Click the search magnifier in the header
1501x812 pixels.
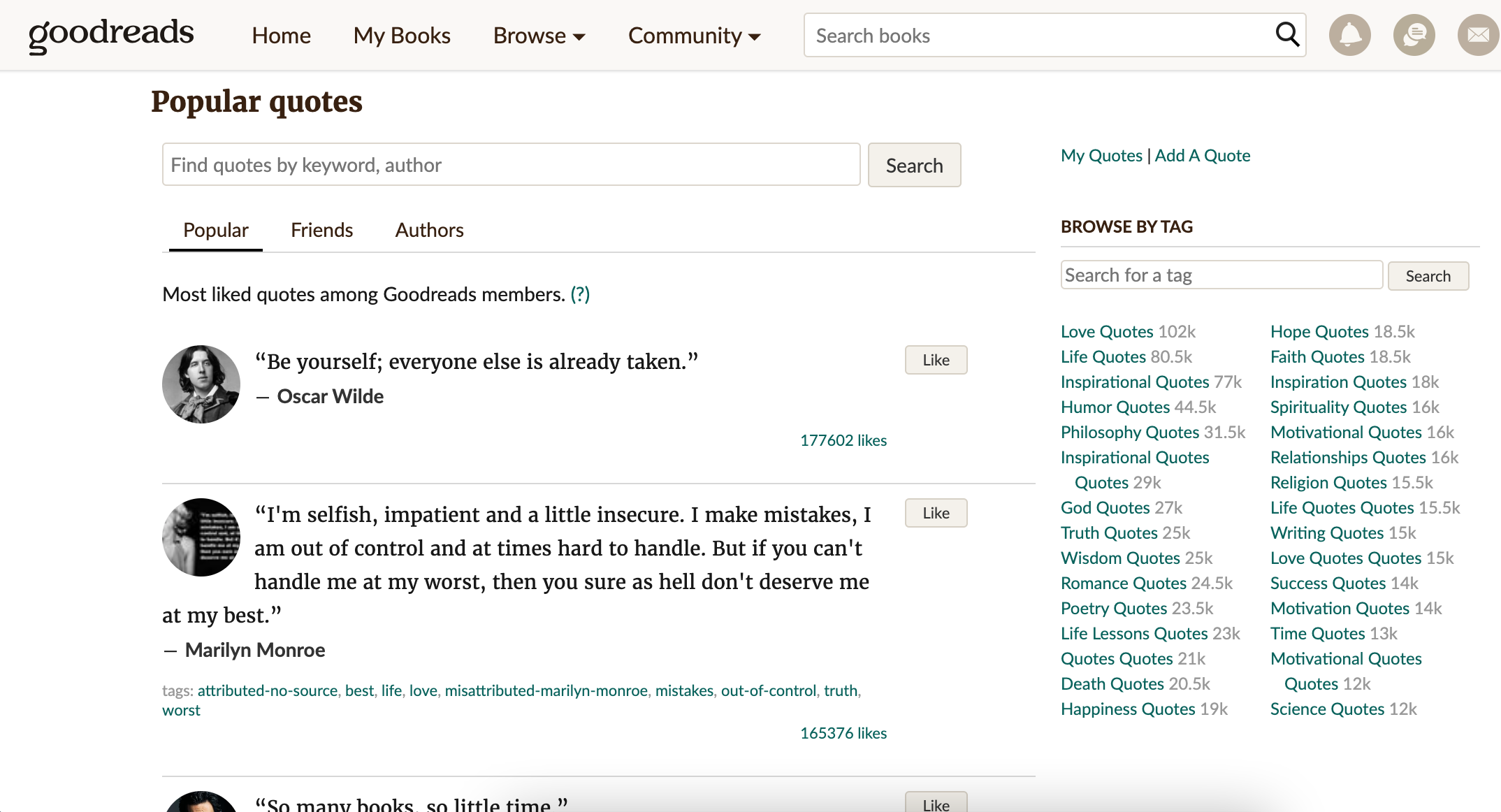(x=1286, y=34)
